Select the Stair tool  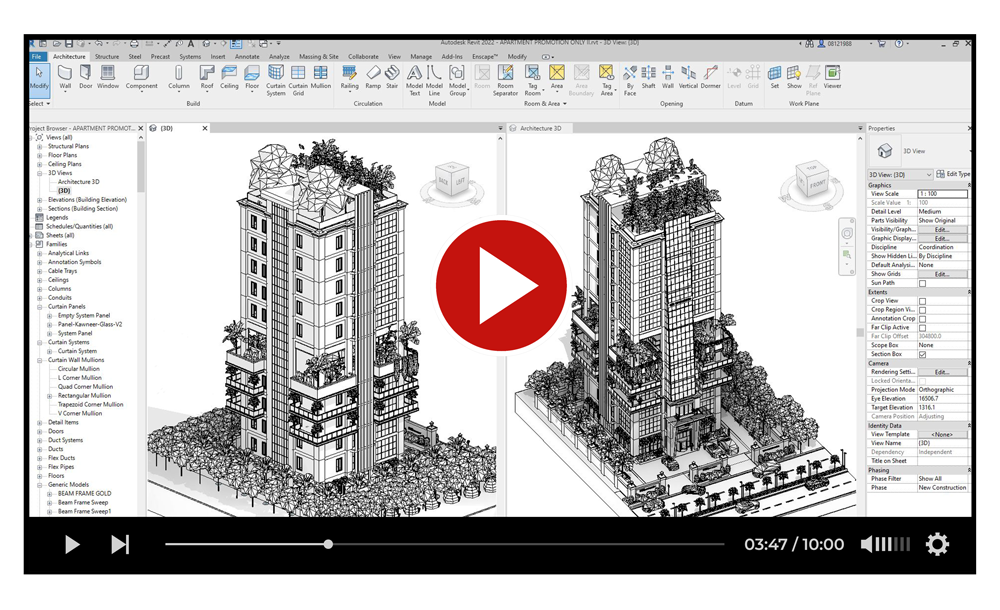(392, 77)
